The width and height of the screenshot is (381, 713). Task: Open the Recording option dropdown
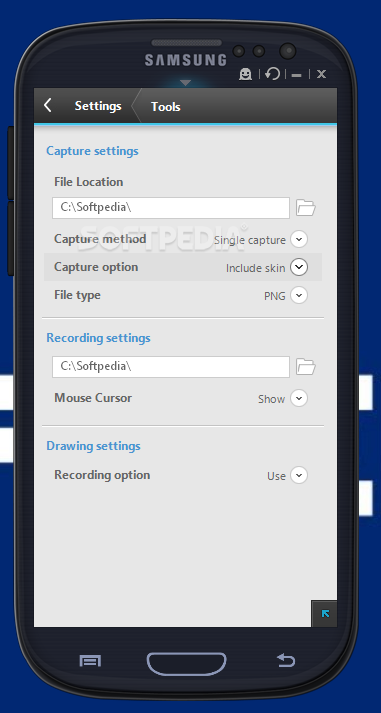click(x=299, y=476)
